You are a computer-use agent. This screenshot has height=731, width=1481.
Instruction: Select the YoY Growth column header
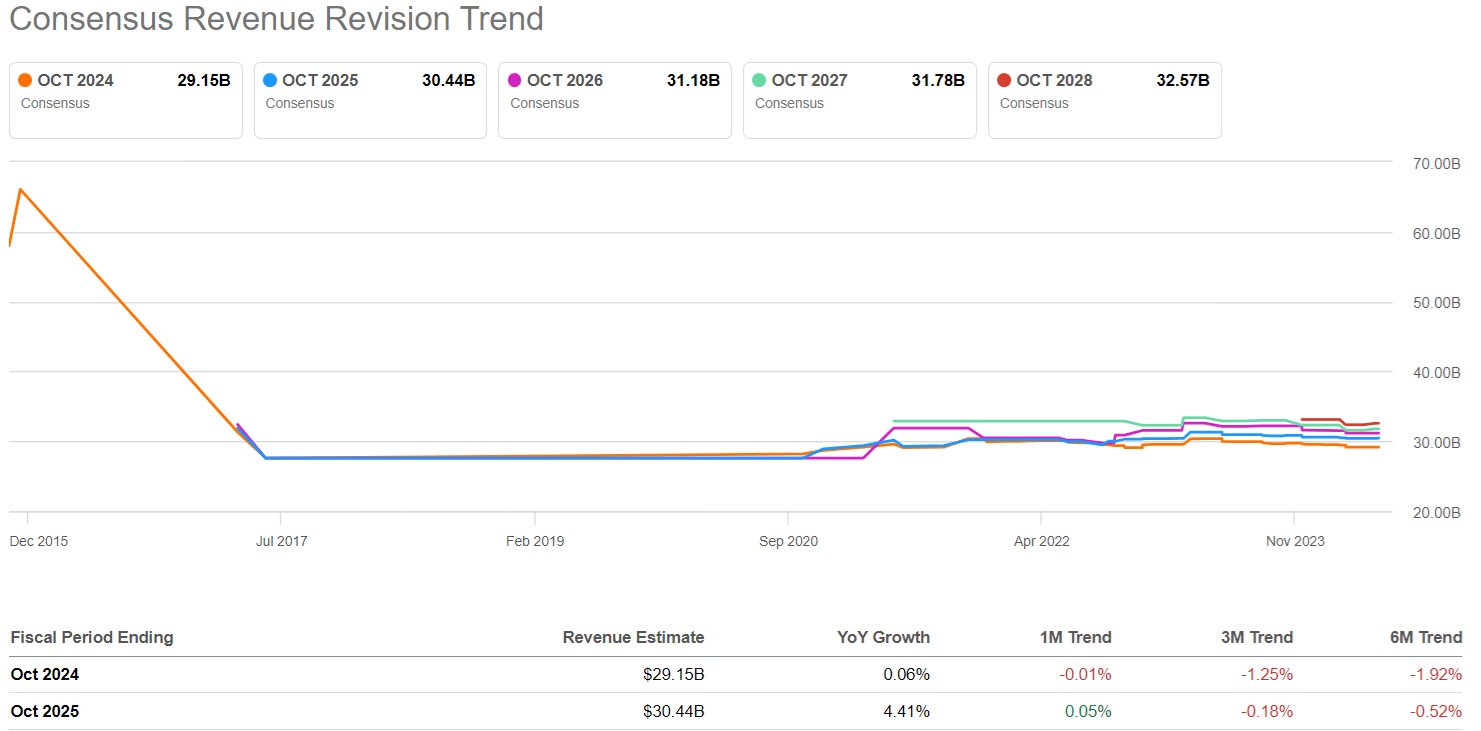pyautogui.click(x=883, y=637)
